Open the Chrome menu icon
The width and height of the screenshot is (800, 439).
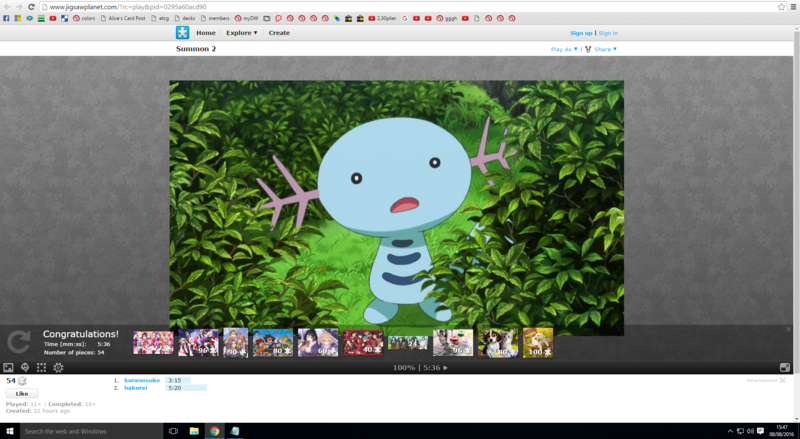pos(793,7)
